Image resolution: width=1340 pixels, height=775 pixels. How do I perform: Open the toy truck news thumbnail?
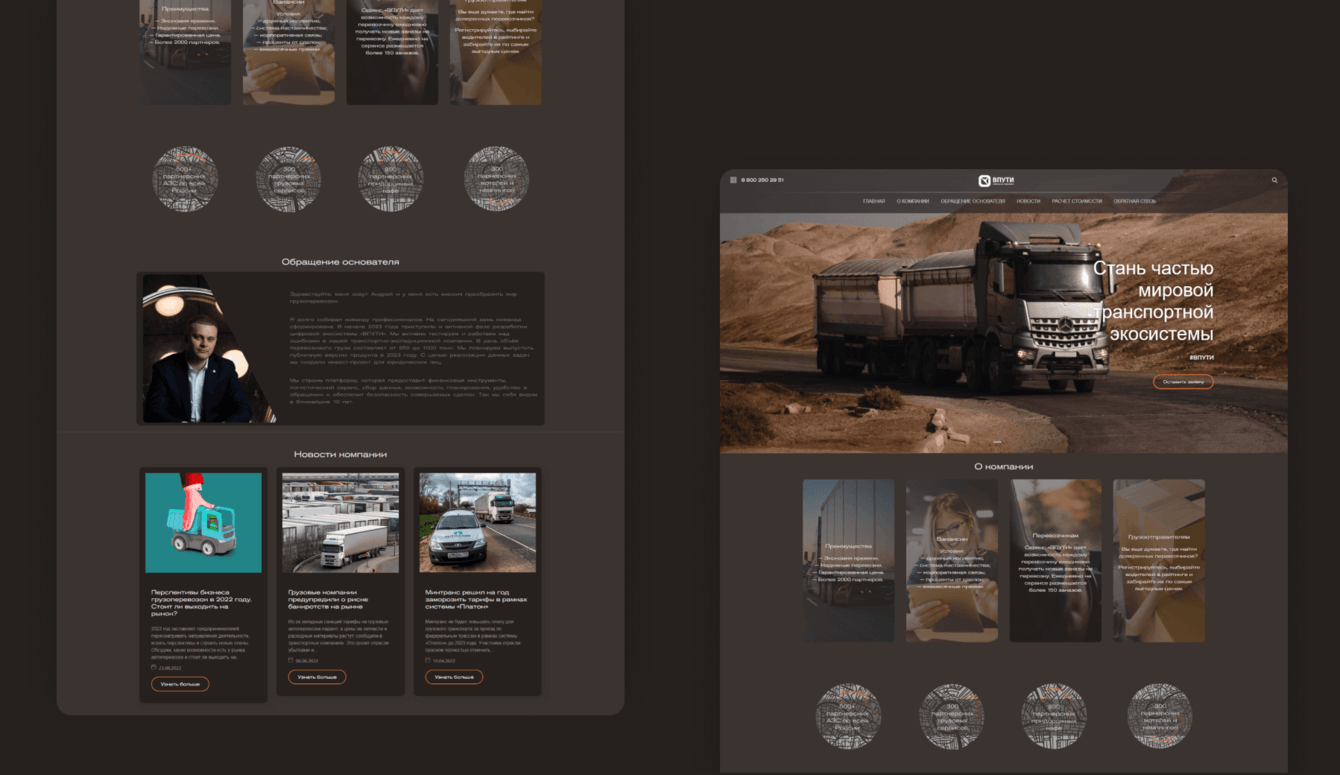pos(203,523)
